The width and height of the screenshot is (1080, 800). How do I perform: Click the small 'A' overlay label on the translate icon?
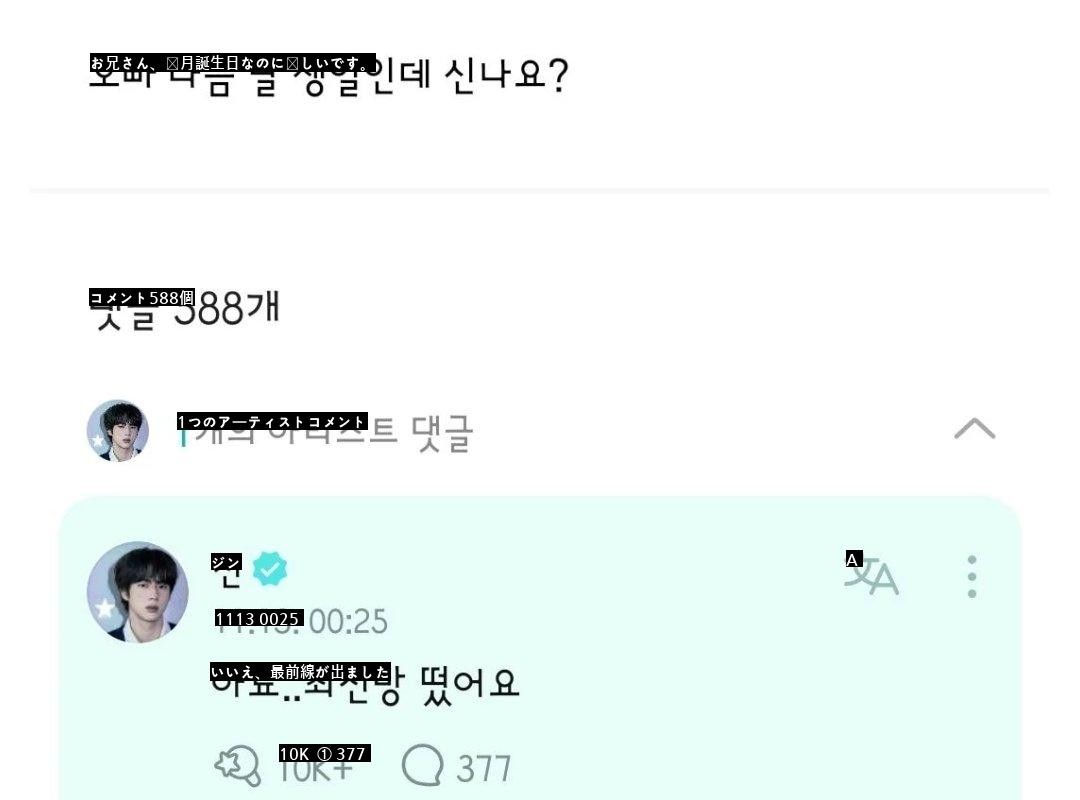(853, 560)
